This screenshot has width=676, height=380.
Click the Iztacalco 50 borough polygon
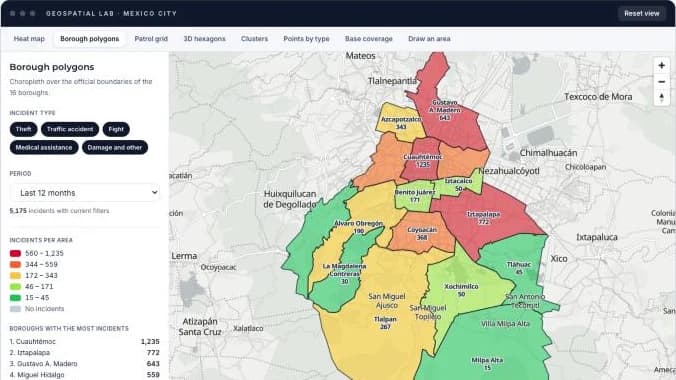[x=458, y=185]
